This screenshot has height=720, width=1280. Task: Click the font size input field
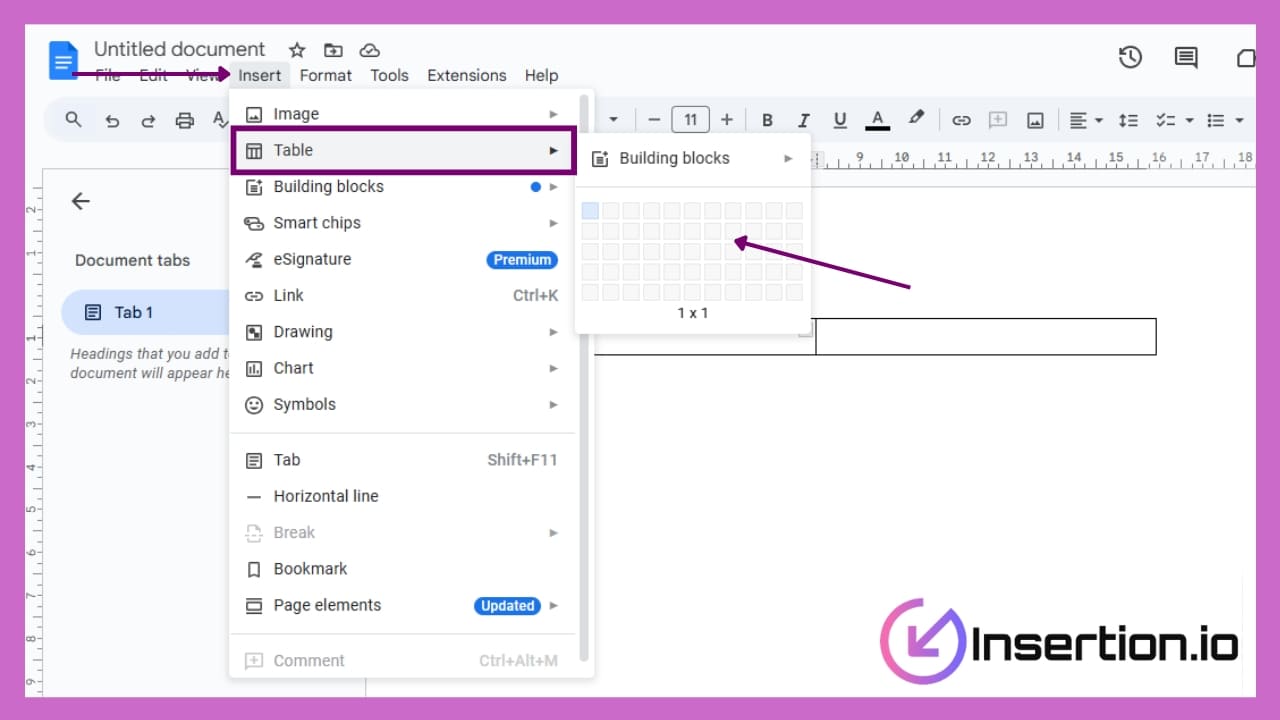(x=690, y=120)
